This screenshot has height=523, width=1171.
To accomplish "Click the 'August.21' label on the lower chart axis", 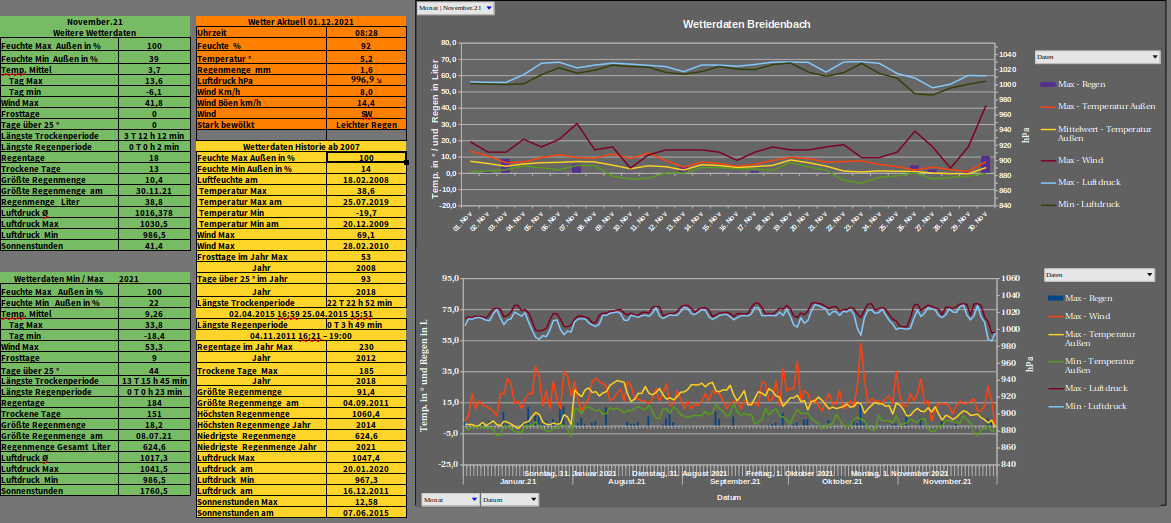I will pos(626,482).
